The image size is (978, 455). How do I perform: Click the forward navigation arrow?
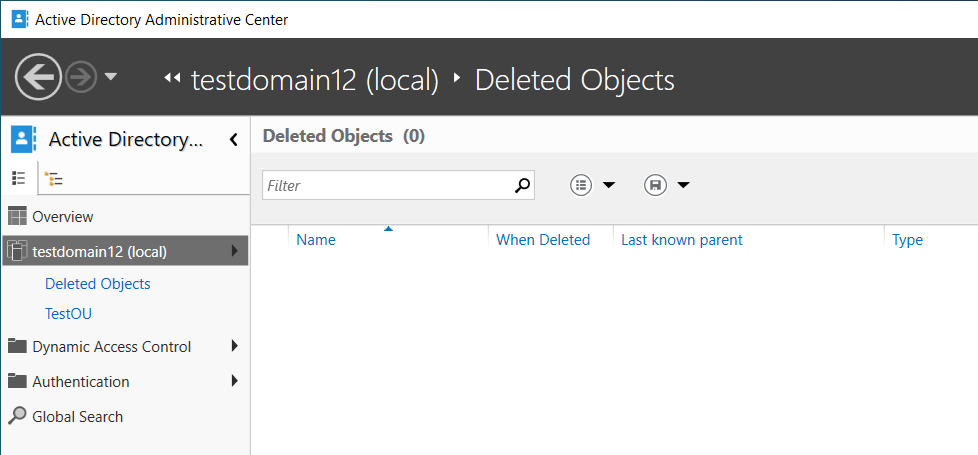[81, 77]
